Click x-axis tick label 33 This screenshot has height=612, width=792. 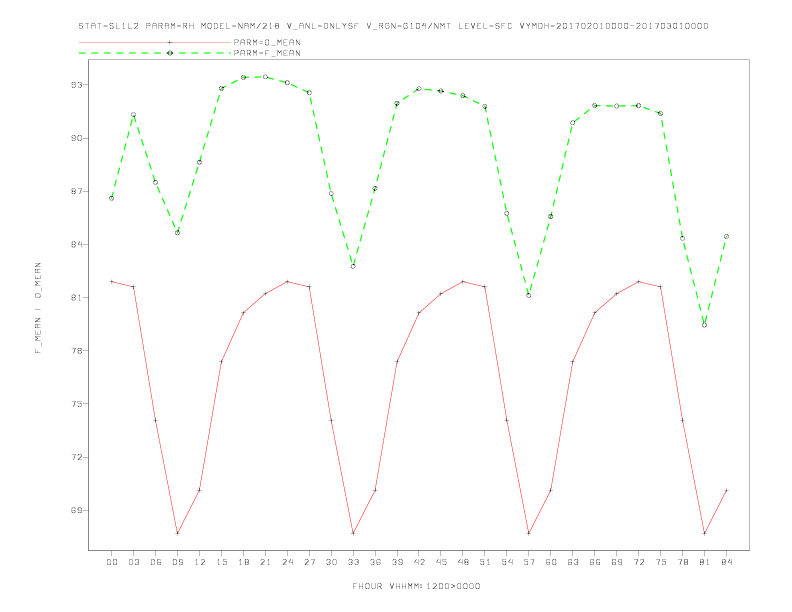click(353, 562)
